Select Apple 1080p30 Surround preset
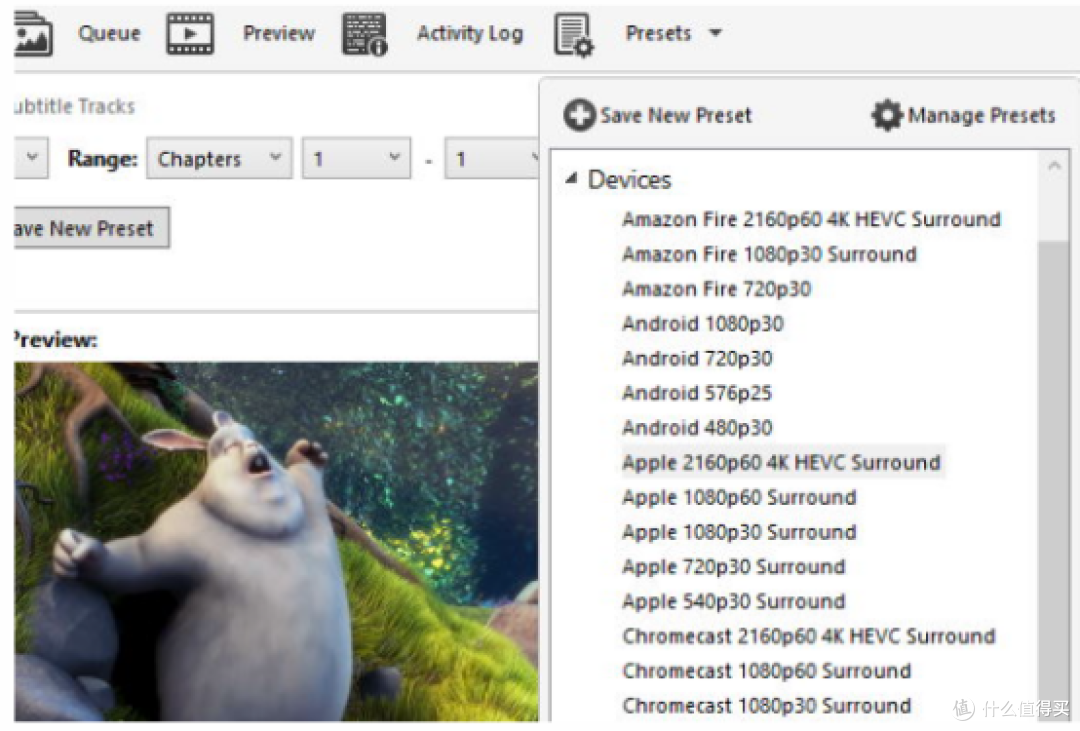Image resolution: width=1080 pixels, height=731 pixels. point(739,532)
